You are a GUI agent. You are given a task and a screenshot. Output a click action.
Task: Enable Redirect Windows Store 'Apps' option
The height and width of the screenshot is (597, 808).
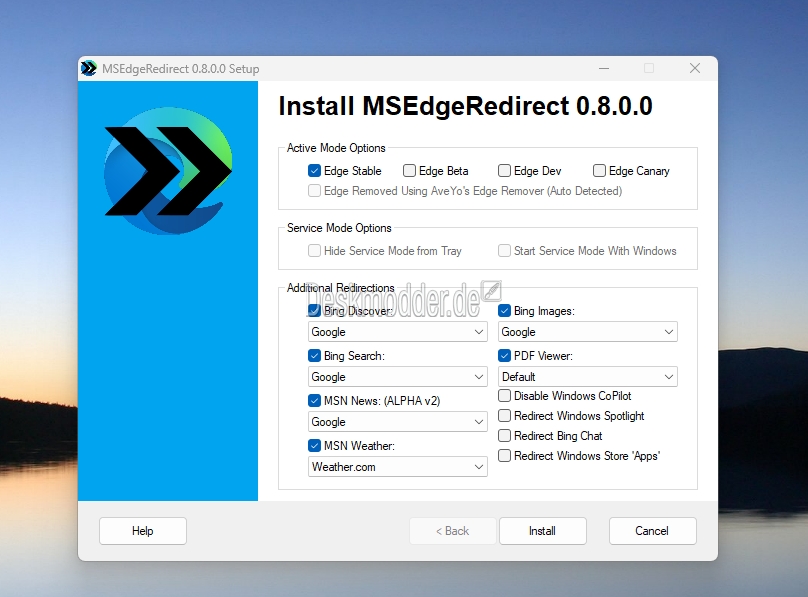(x=504, y=456)
